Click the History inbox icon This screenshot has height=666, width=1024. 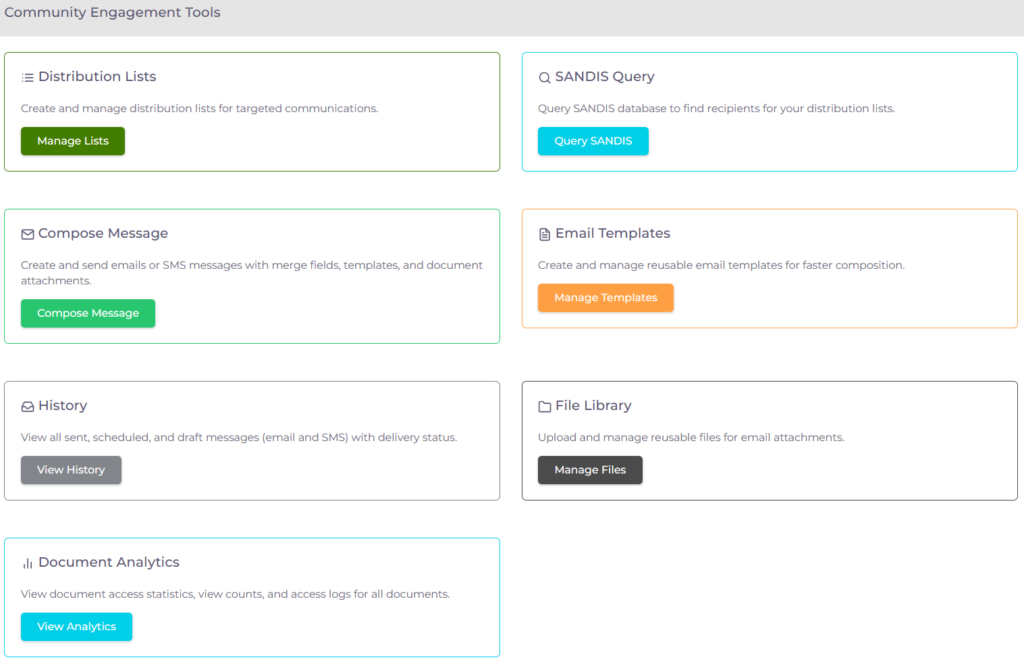(x=27, y=407)
